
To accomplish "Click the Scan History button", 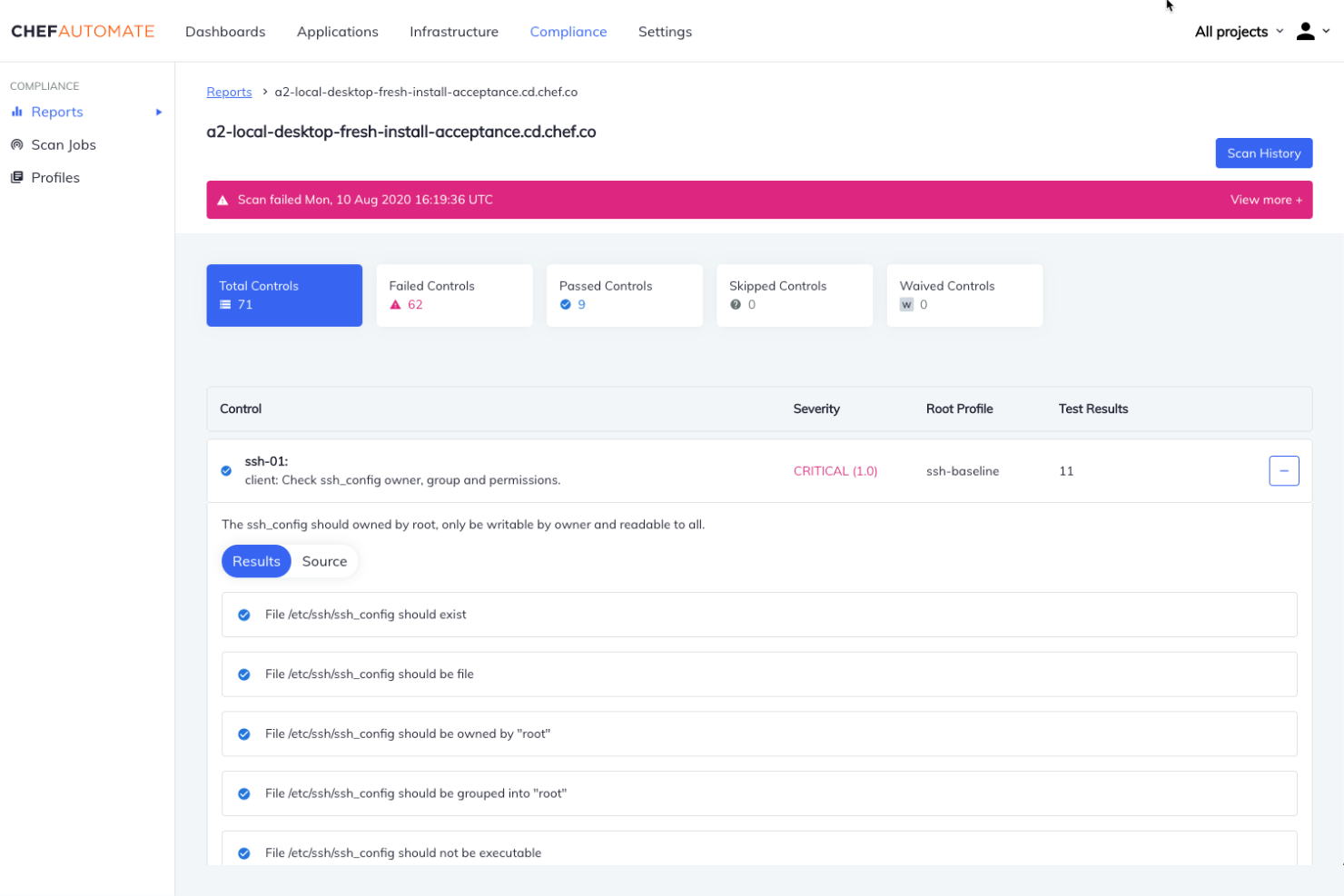I will point(1263,153).
